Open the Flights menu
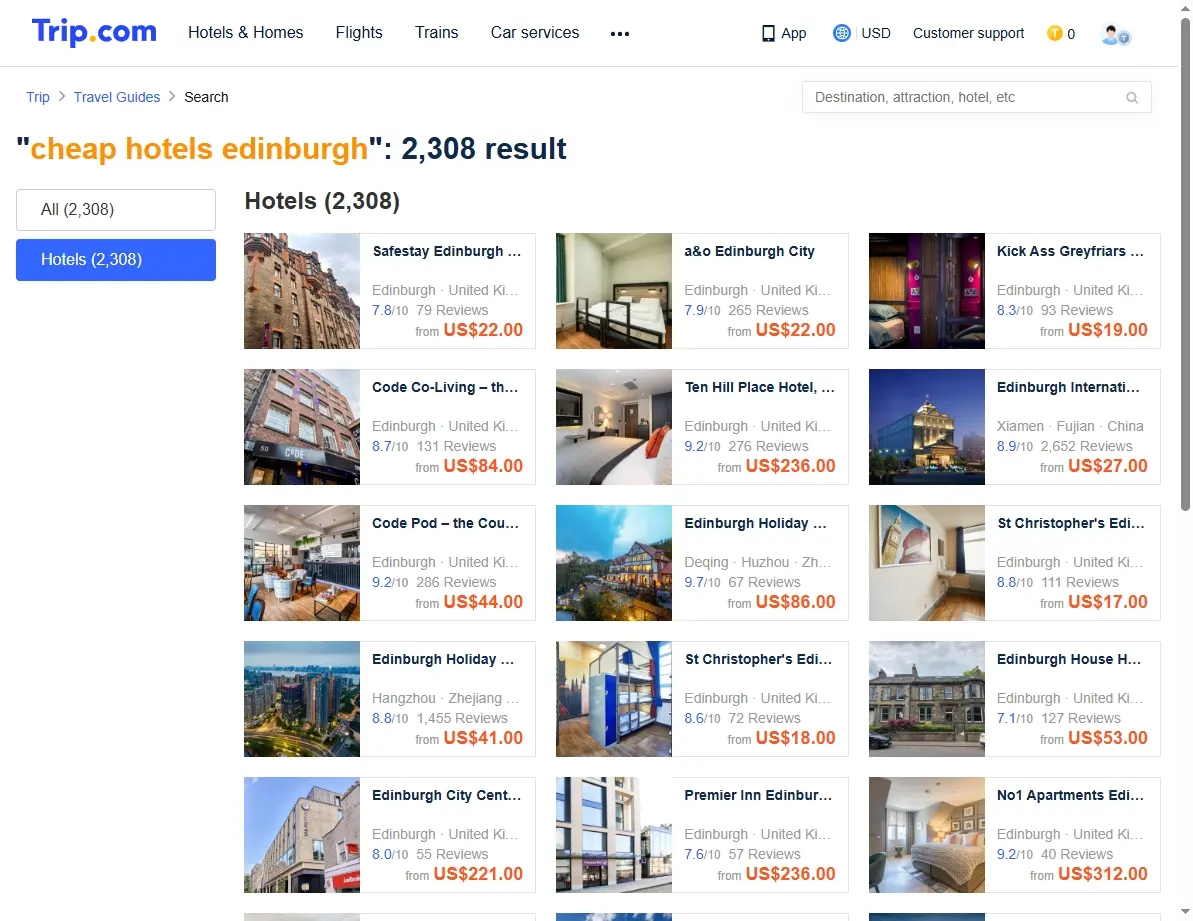Screen dimensions: 1193x921 [359, 33]
